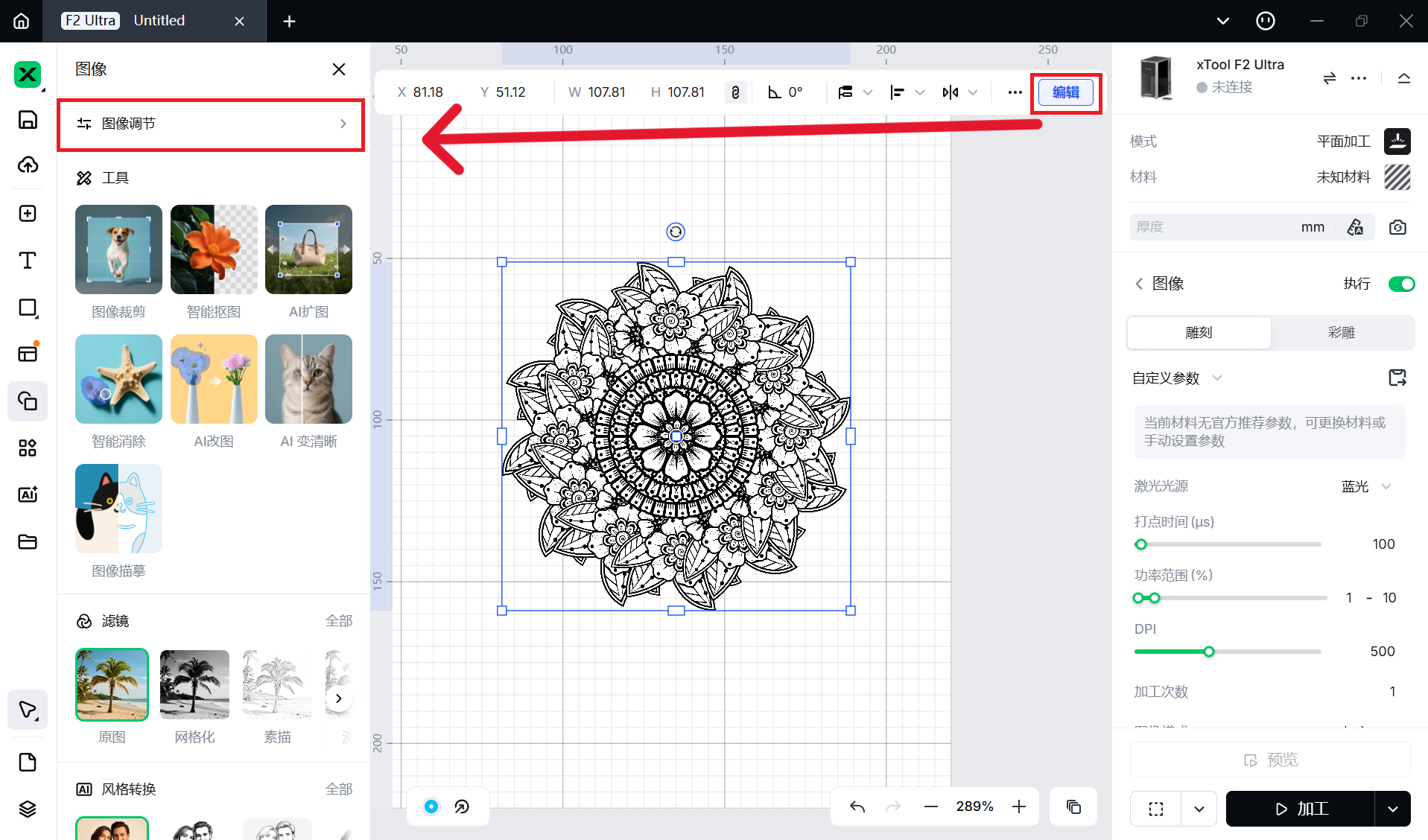Toggle the 执行 execute switch

coord(1400,284)
